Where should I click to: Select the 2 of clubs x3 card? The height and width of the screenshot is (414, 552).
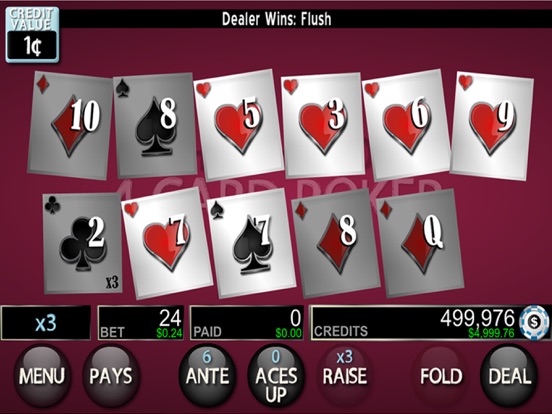click(83, 243)
